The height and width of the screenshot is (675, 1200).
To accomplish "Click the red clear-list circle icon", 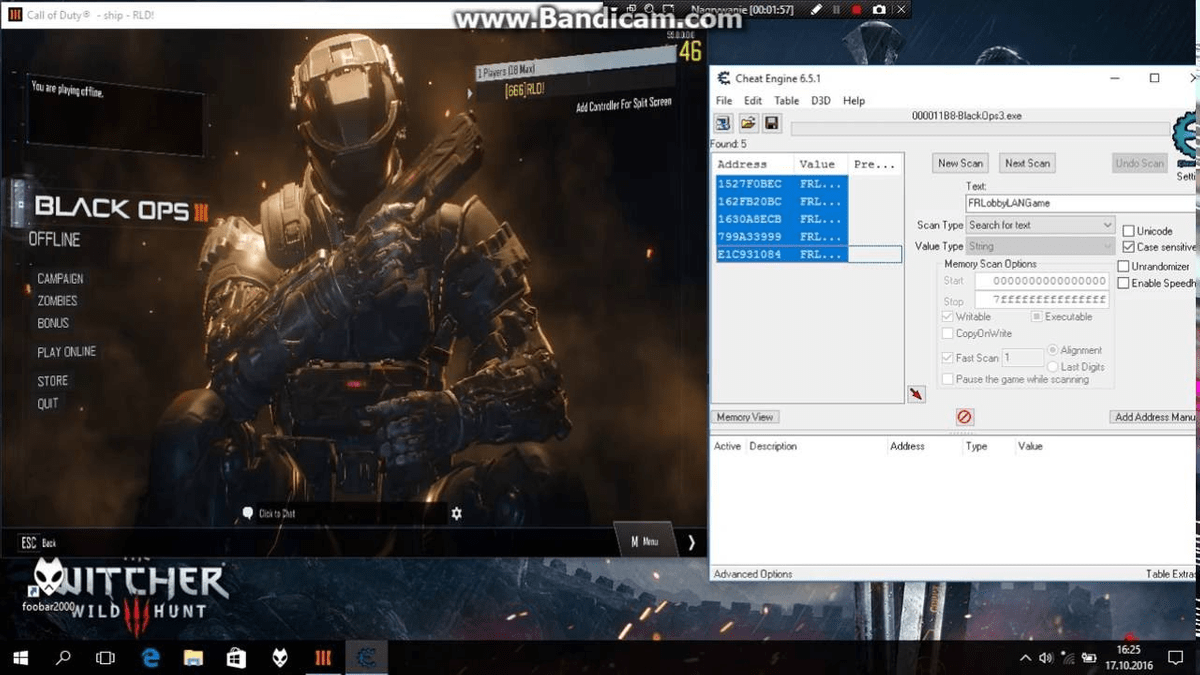I will coord(964,417).
